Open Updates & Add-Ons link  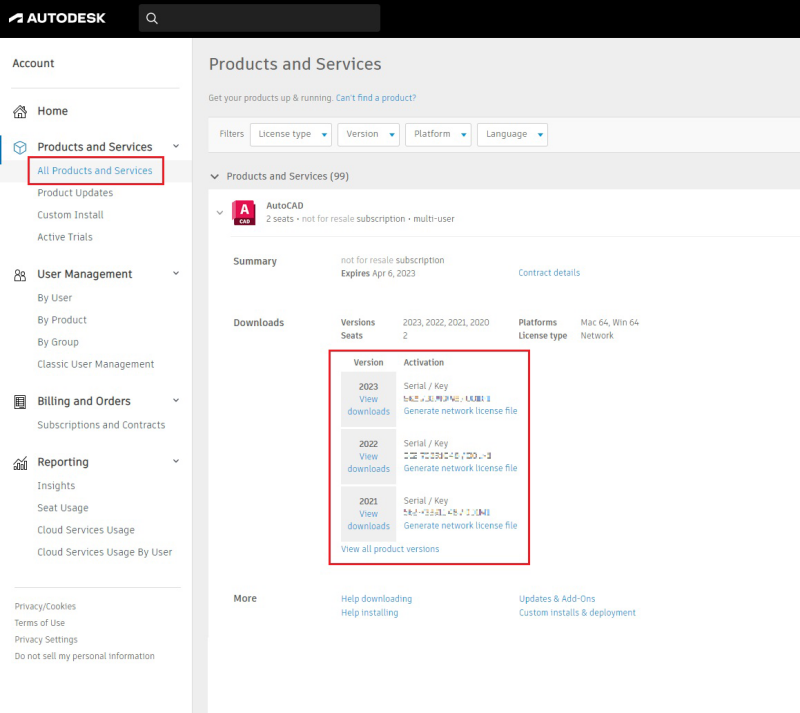tap(557, 599)
